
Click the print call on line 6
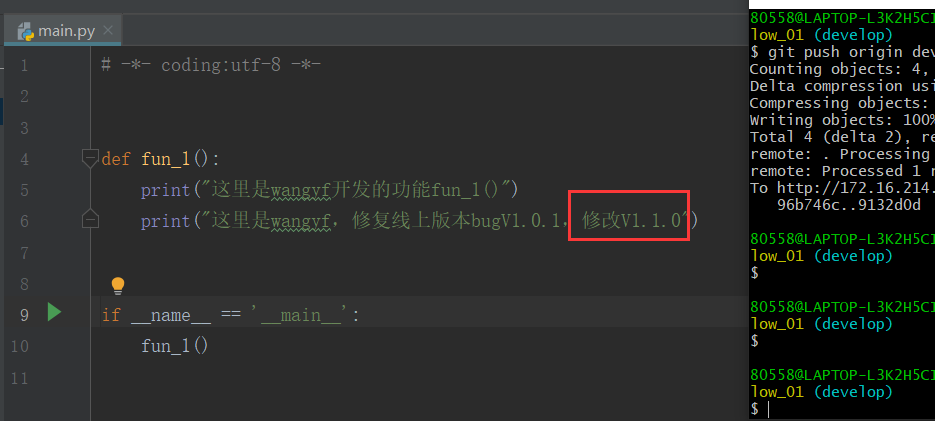(x=165, y=221)
